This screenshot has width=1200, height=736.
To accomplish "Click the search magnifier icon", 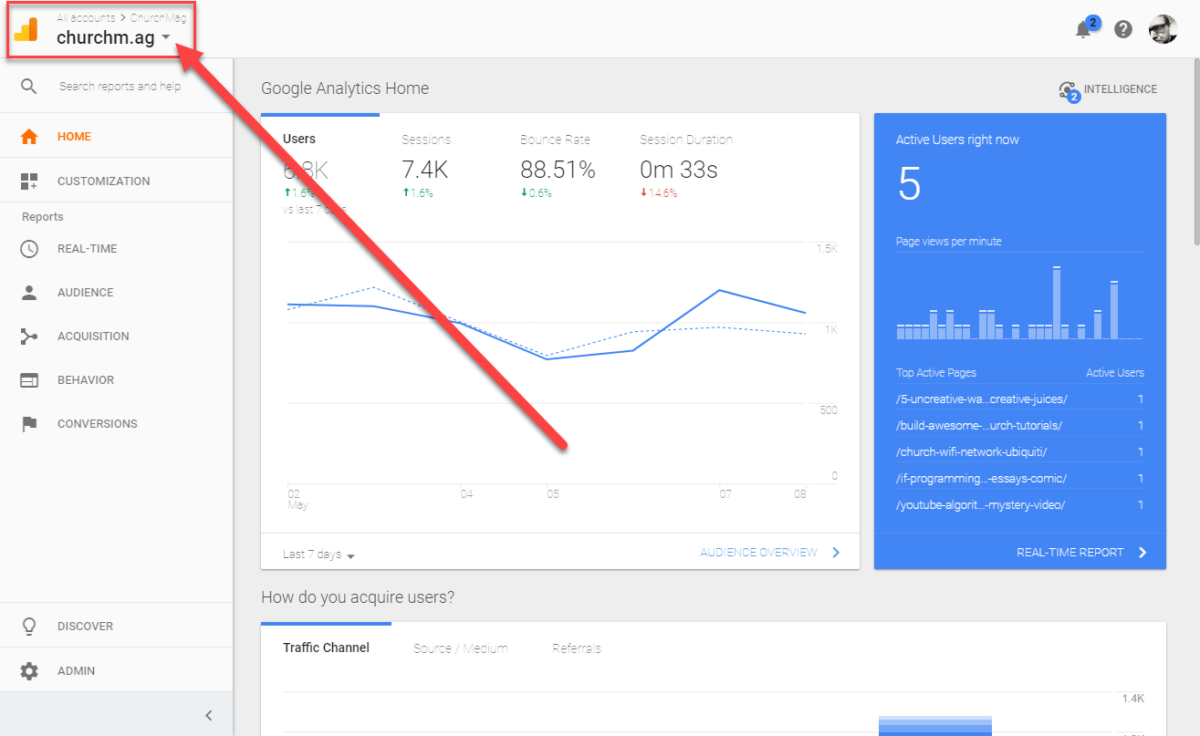I will (x=29, y=86).
